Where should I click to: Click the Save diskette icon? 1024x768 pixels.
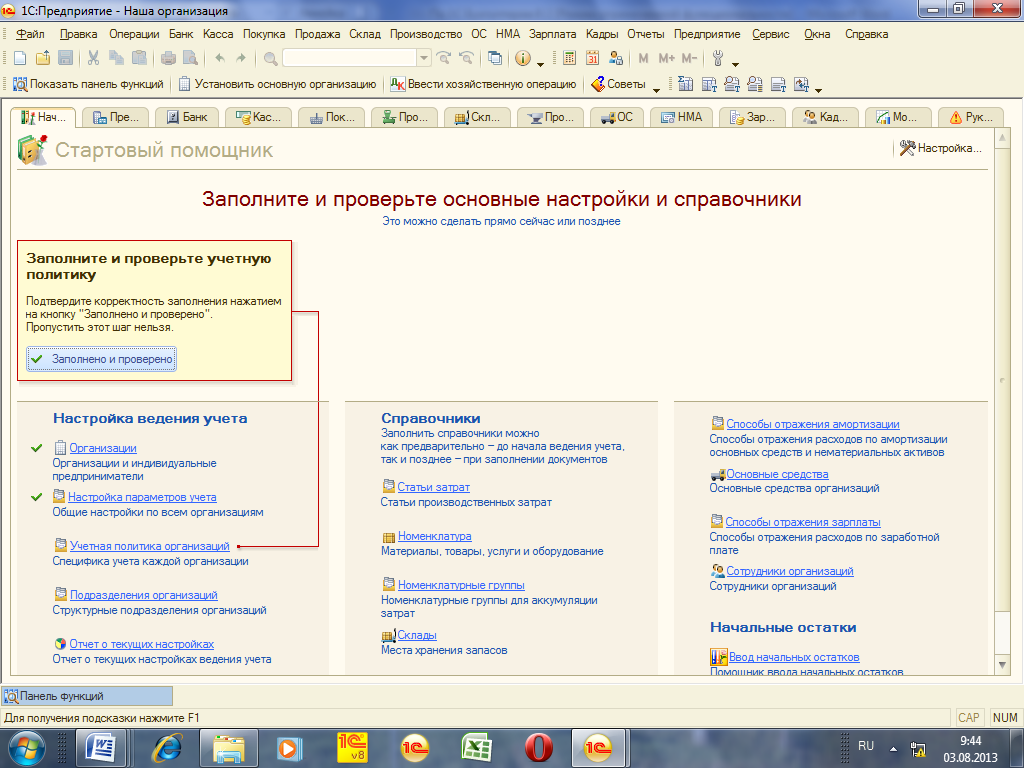click(x=65, y=58)
